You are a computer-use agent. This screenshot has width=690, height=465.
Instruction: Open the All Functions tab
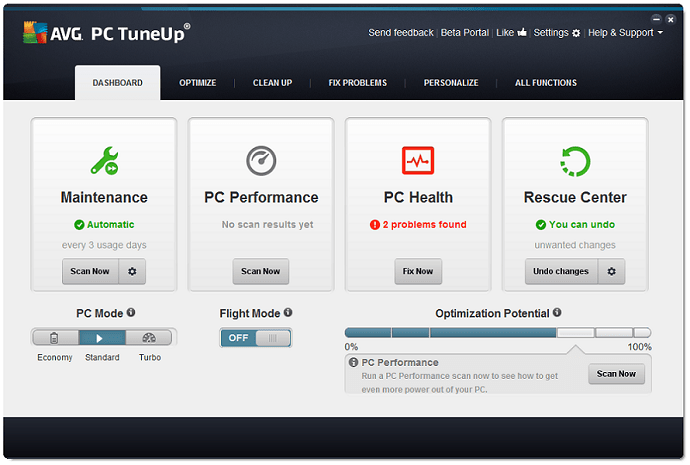546,83
